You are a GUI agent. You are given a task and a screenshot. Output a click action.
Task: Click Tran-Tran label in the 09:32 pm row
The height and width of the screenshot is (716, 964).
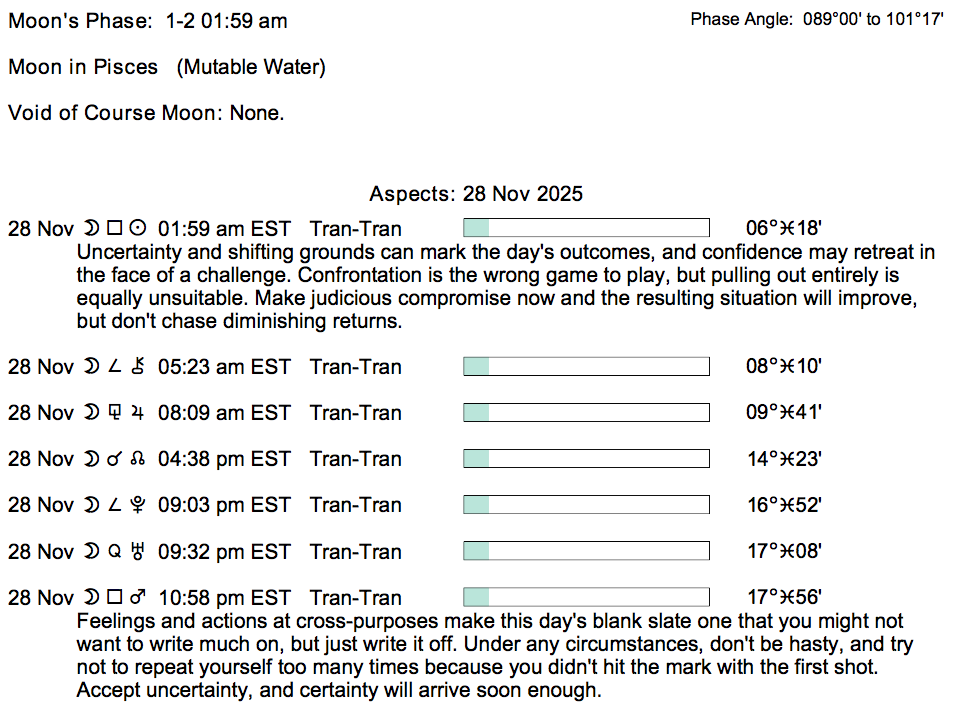pyautogui.click(x=356, y=551)
